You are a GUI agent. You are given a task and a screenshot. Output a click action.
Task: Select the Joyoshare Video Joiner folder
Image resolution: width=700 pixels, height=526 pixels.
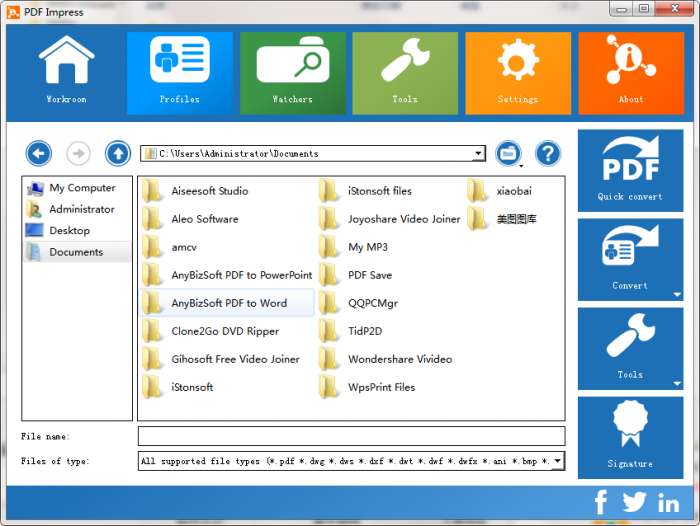[x=390, y=219]
